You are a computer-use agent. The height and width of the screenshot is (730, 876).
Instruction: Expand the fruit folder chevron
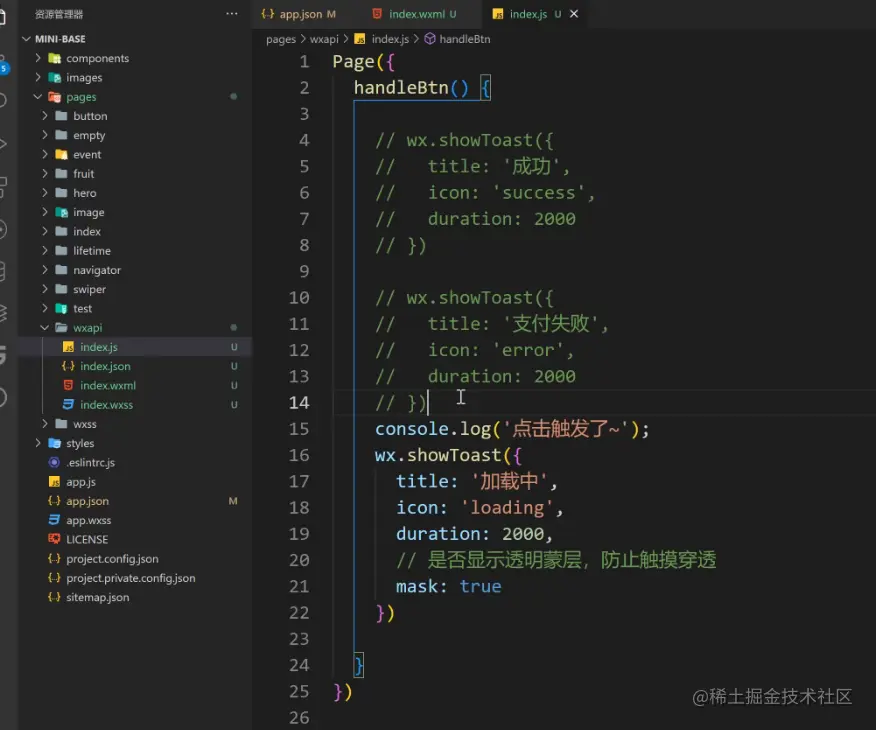tap(45, 174)
